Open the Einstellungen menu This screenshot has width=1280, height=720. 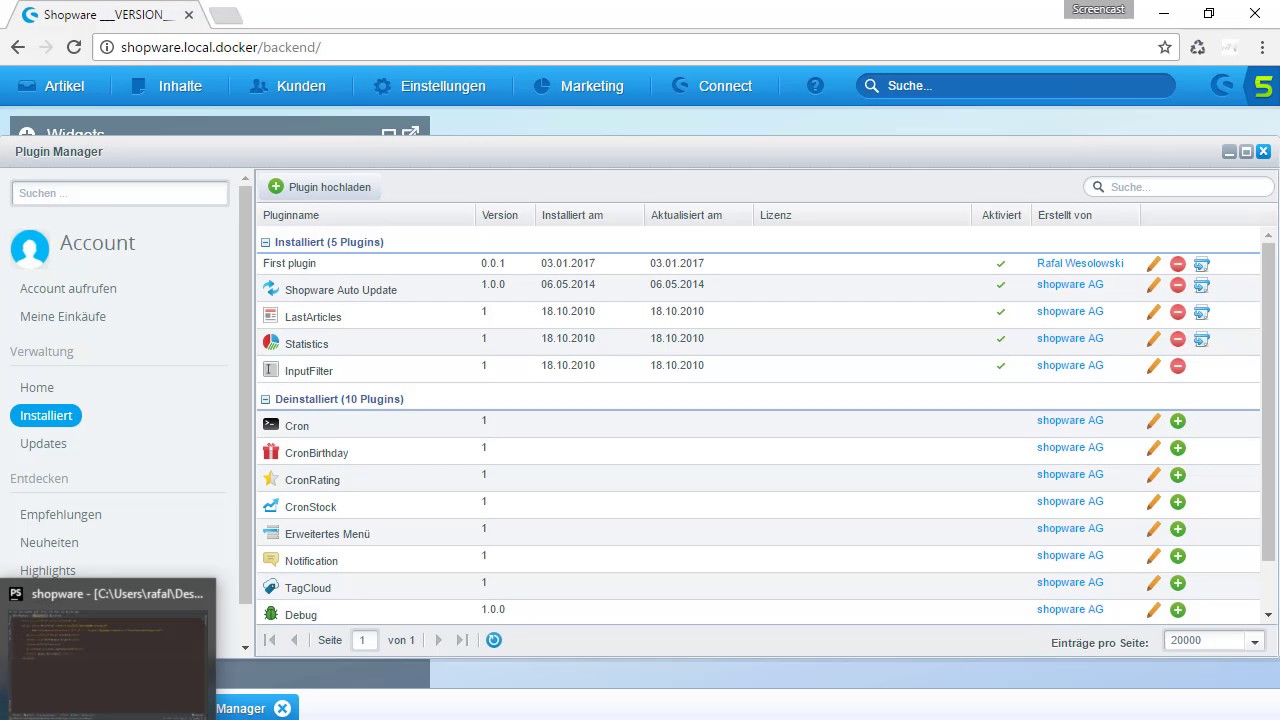430,86
